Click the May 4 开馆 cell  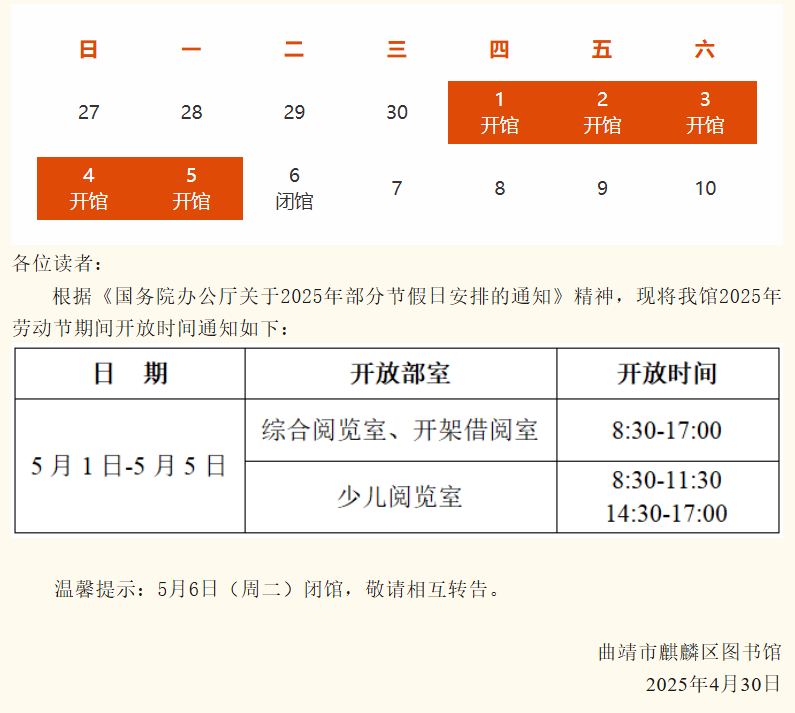click(89, 189)
